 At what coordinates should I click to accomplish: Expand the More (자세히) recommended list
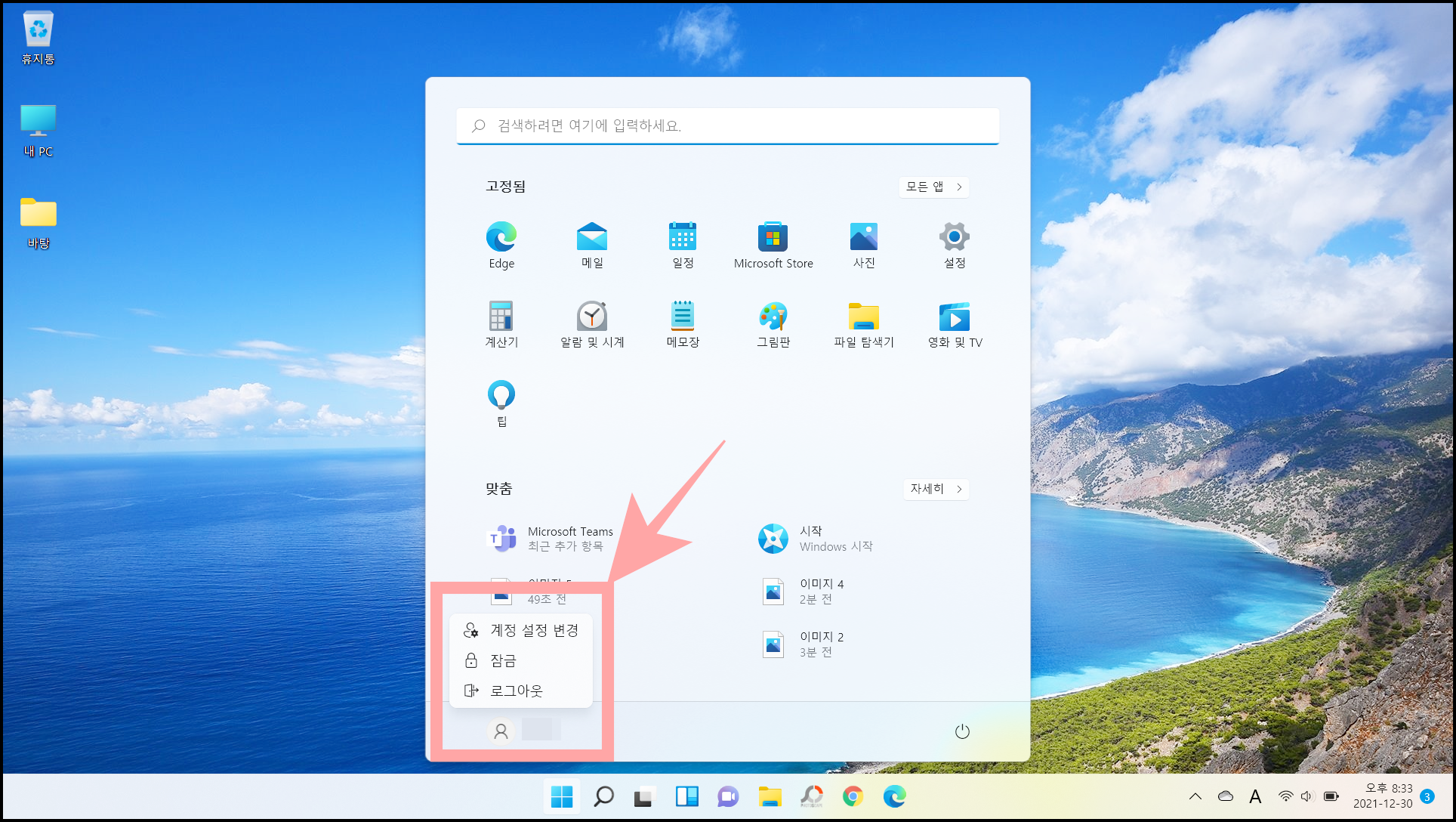click(936, 489)
